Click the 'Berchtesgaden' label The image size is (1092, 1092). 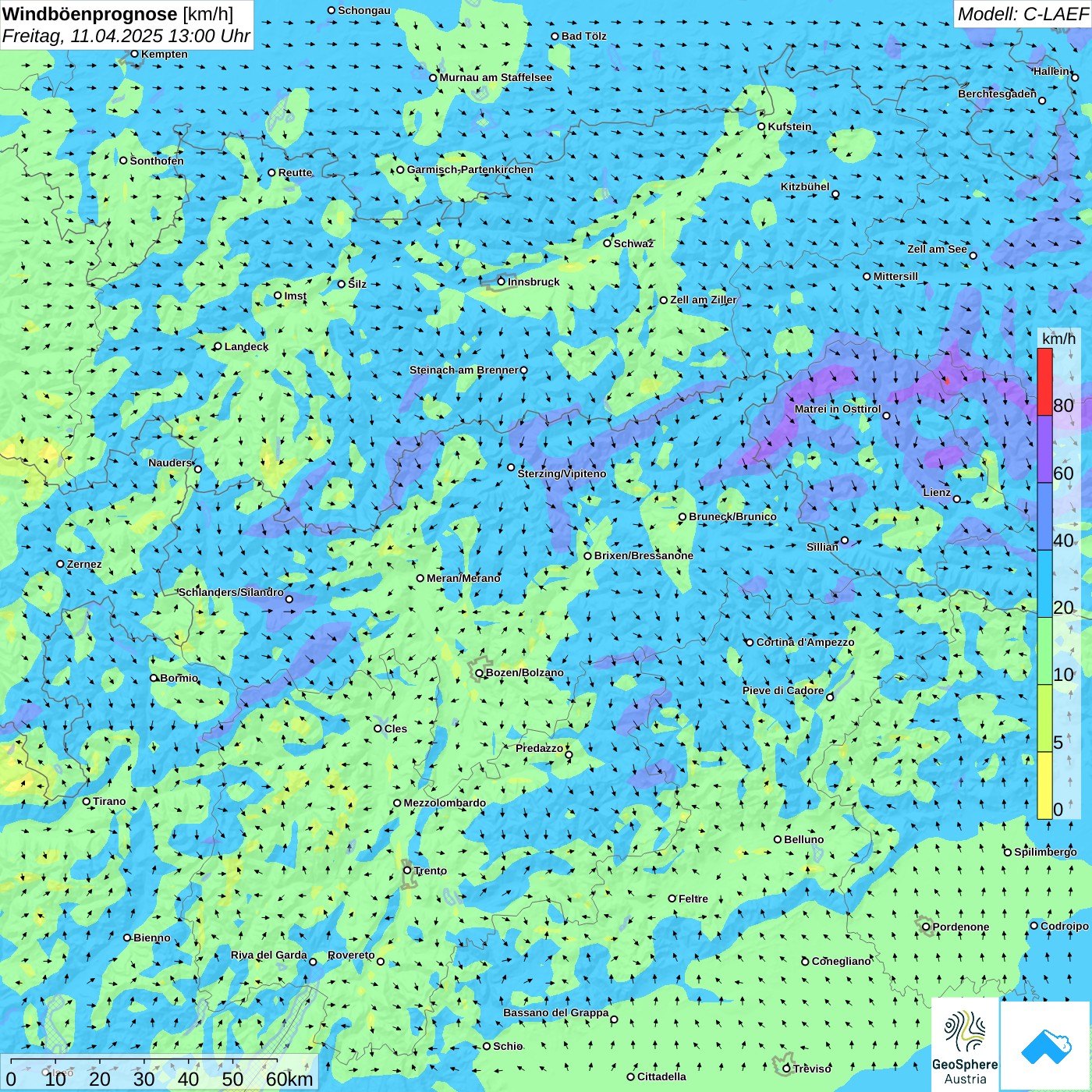[x=998, y=94]
